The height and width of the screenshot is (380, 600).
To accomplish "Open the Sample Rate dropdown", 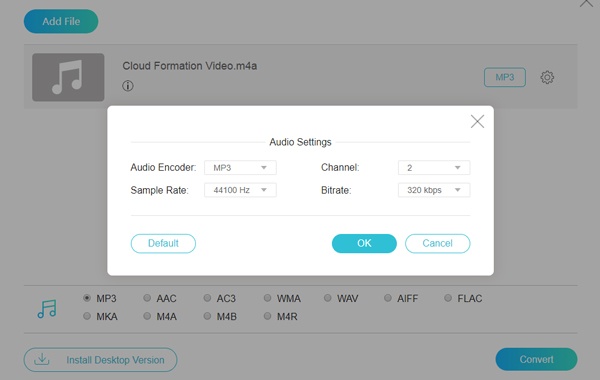I will [x=240, y=190].
